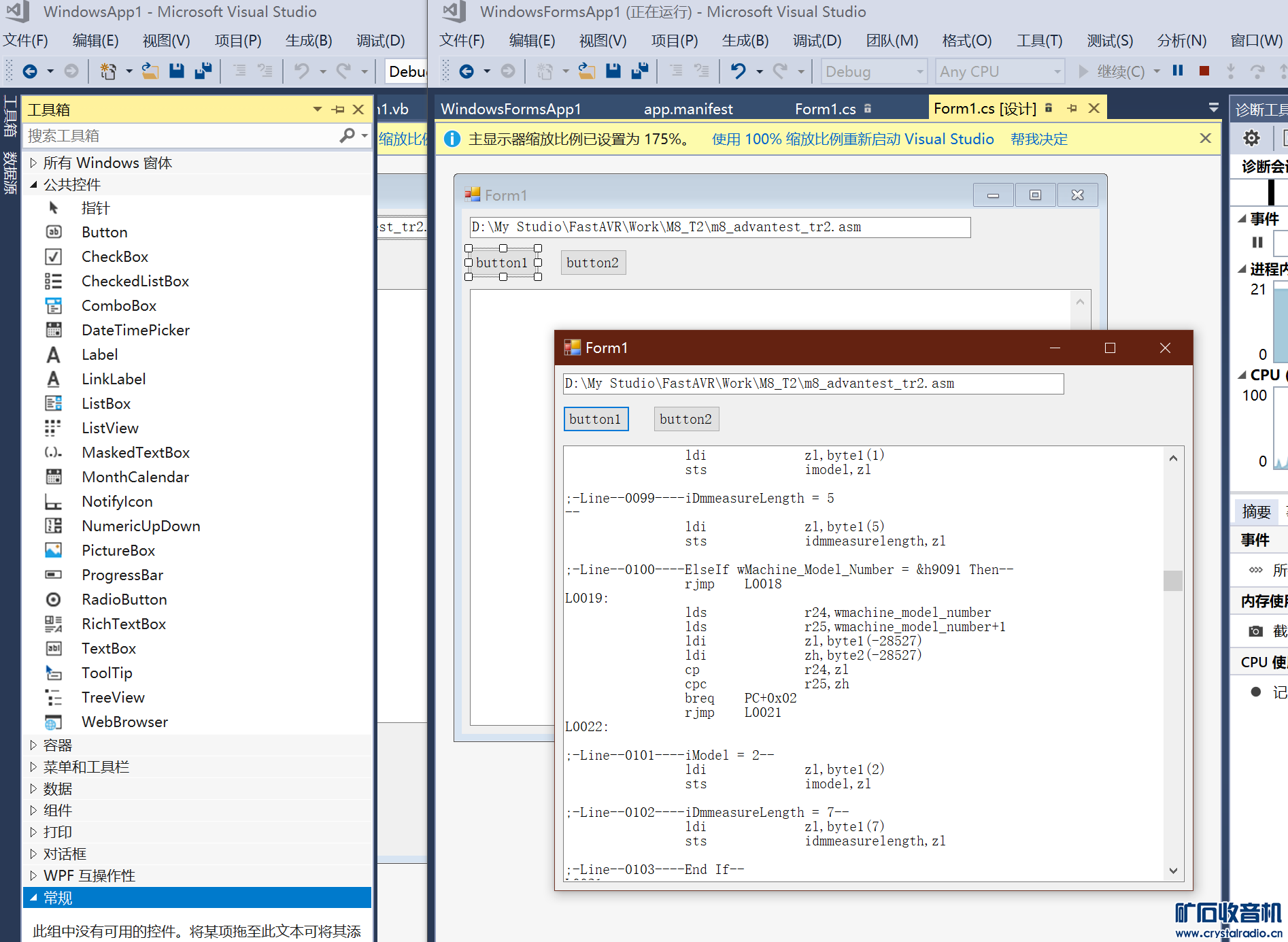Click the Save All icon in right toolbar
The image size is (1288, 942).
coord(639,71)
